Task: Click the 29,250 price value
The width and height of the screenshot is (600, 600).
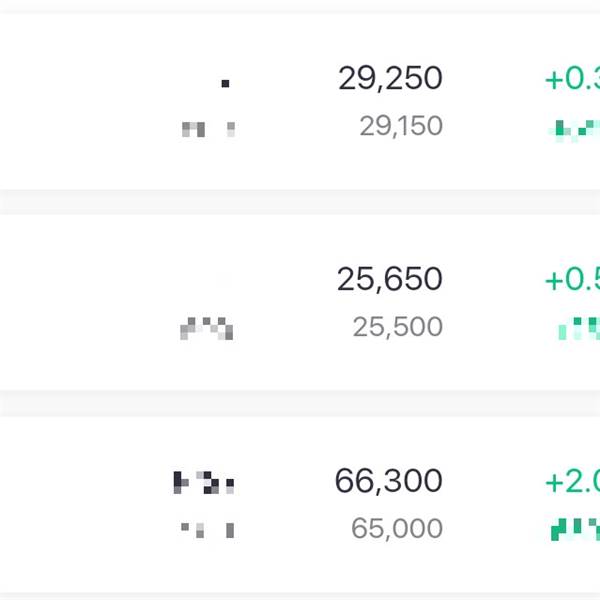Action: 390,79
